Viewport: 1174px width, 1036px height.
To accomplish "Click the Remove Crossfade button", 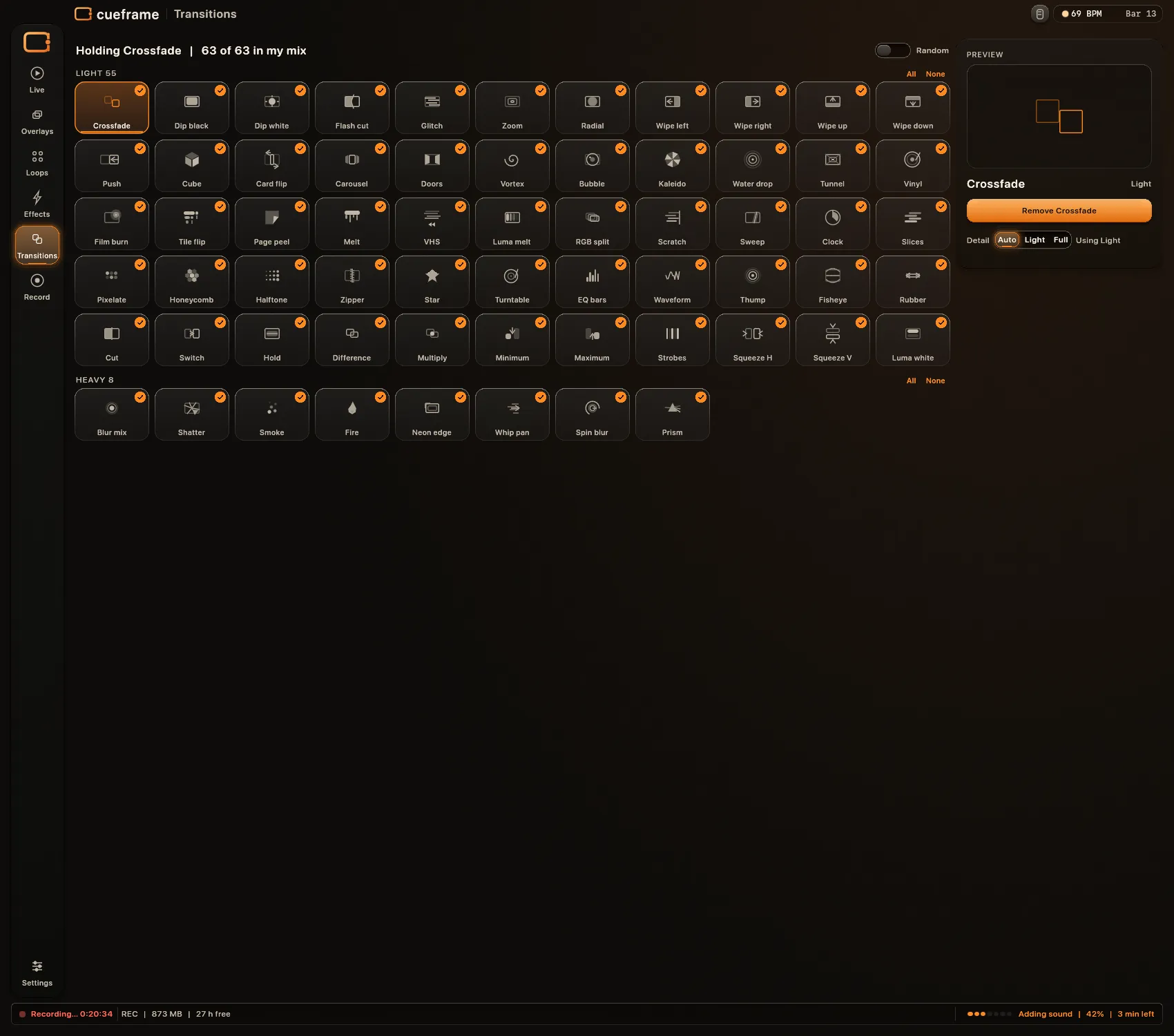I will pyautogui.click(x=1059, y=211).
